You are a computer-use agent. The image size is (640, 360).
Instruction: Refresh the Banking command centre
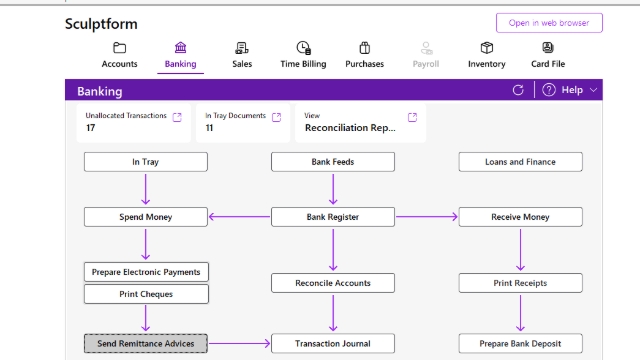coord(518,90)
